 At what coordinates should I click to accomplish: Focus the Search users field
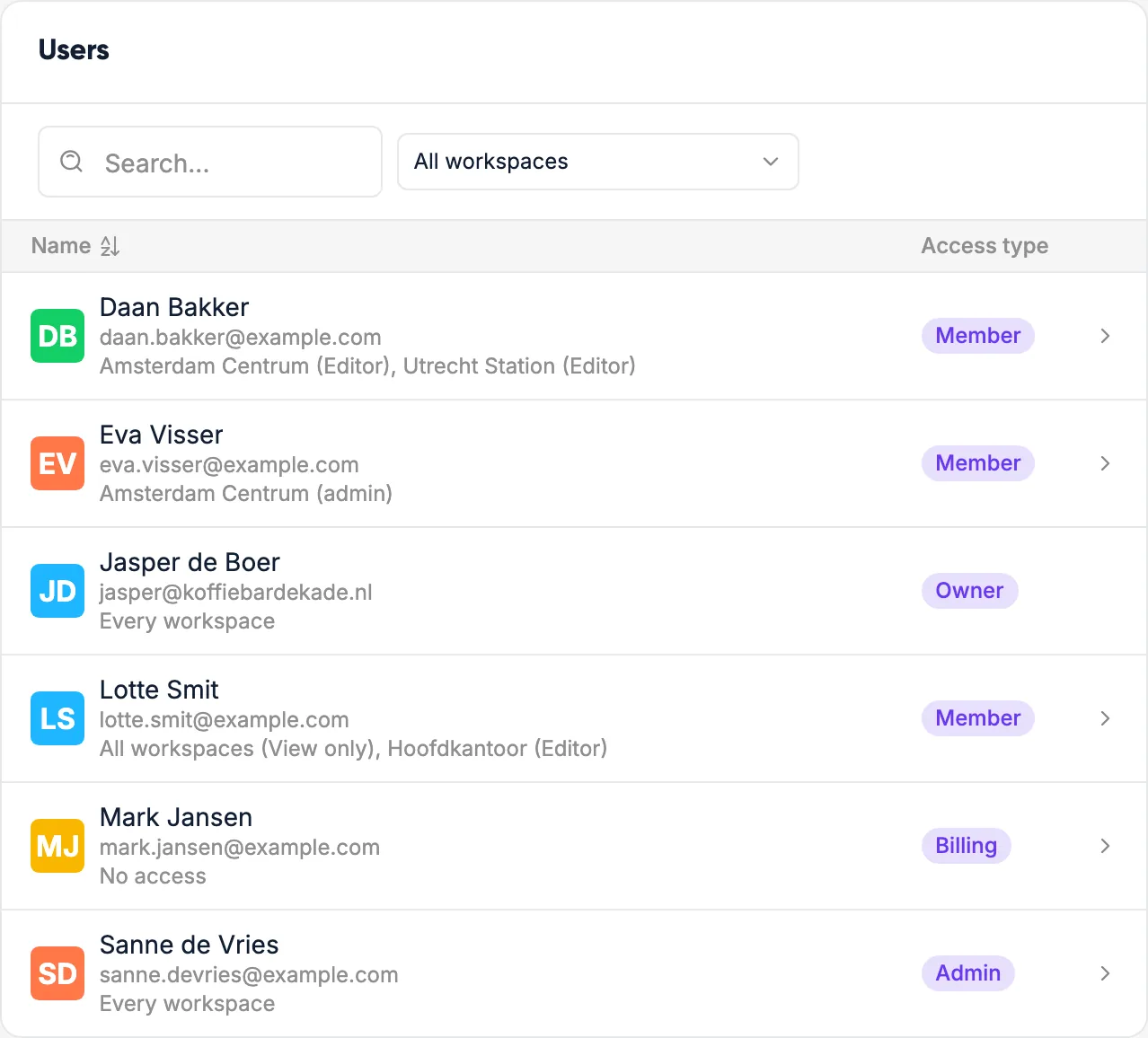tap(210, 162)
